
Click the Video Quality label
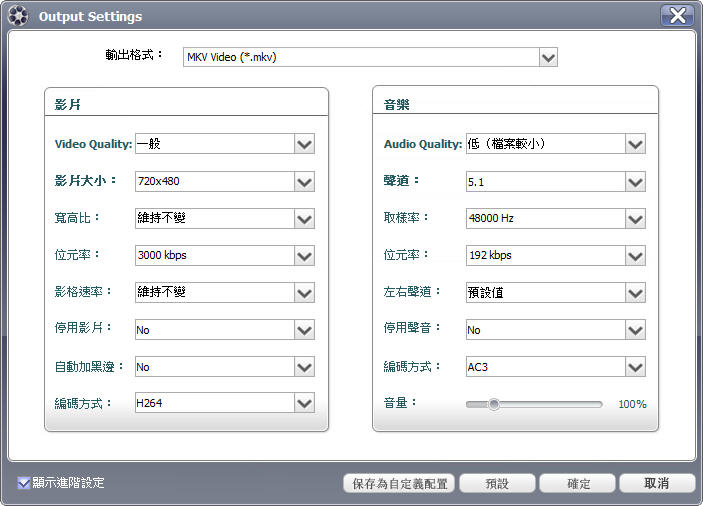click(93, 144)
